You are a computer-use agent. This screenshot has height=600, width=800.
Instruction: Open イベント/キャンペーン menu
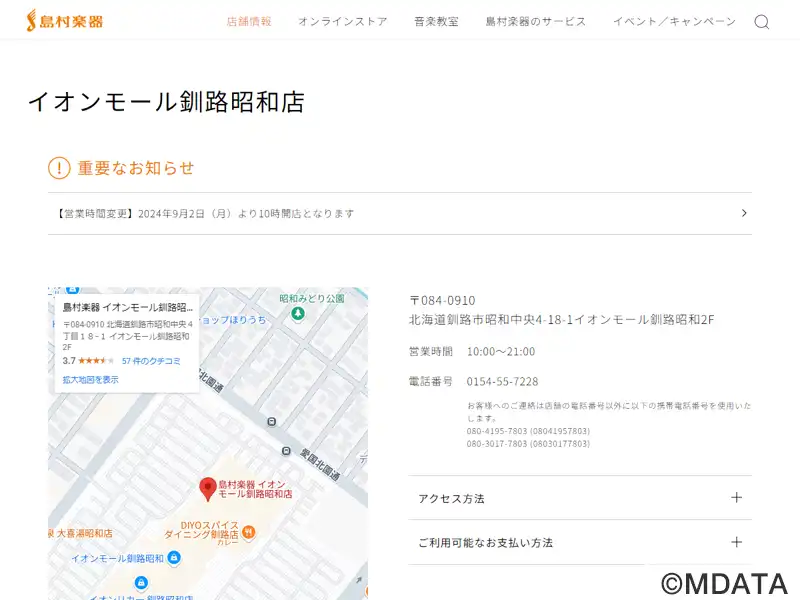(674, 21)
